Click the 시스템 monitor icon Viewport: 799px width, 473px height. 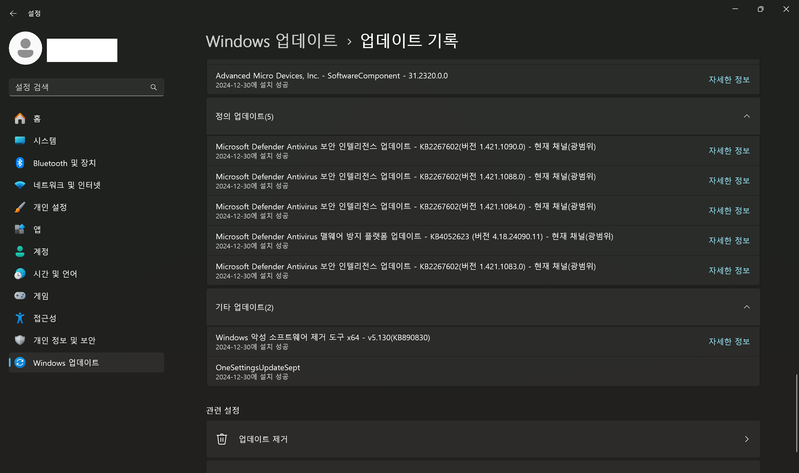tap(20, 141)
